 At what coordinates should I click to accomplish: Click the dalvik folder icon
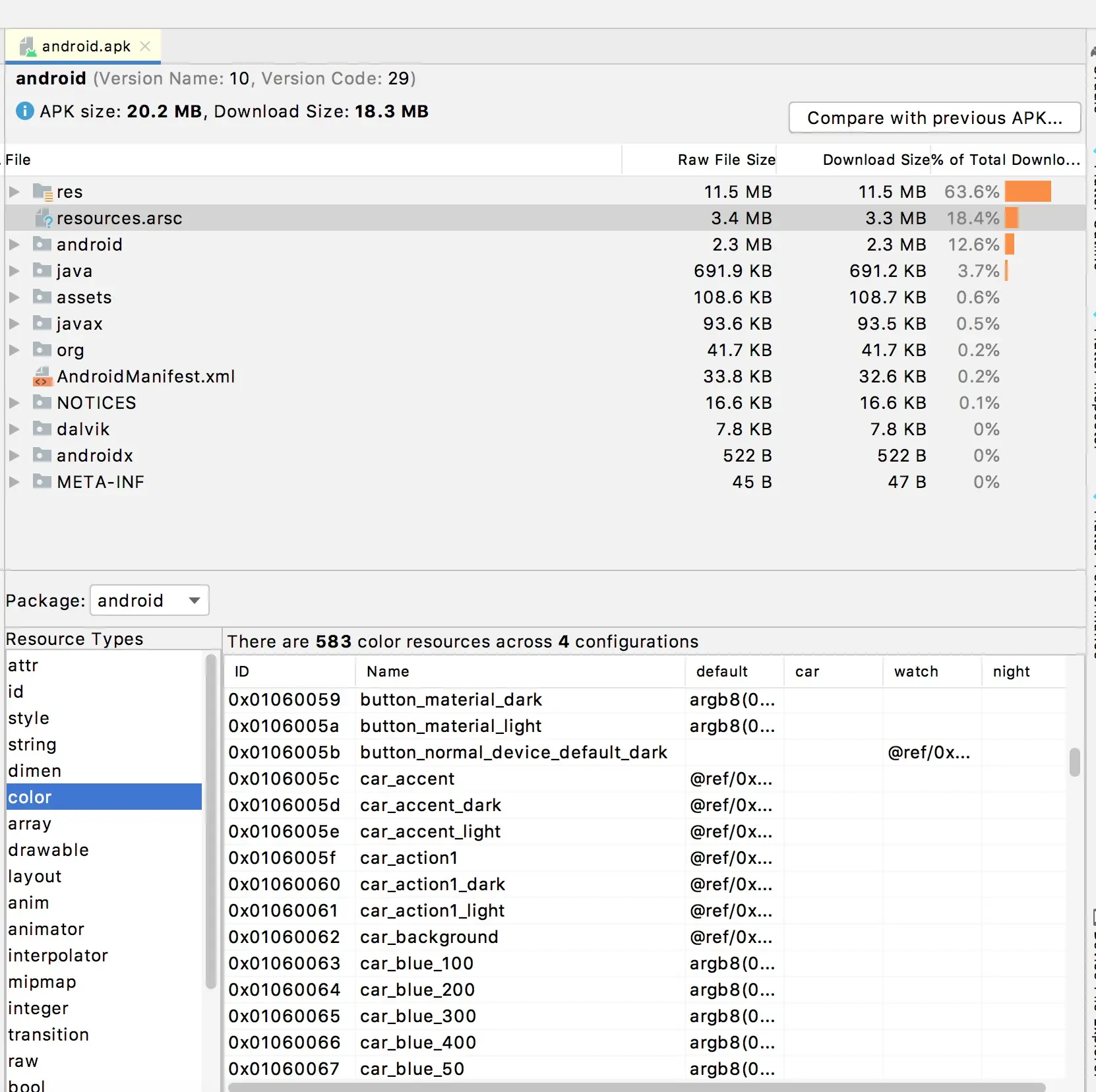point(42,429)
